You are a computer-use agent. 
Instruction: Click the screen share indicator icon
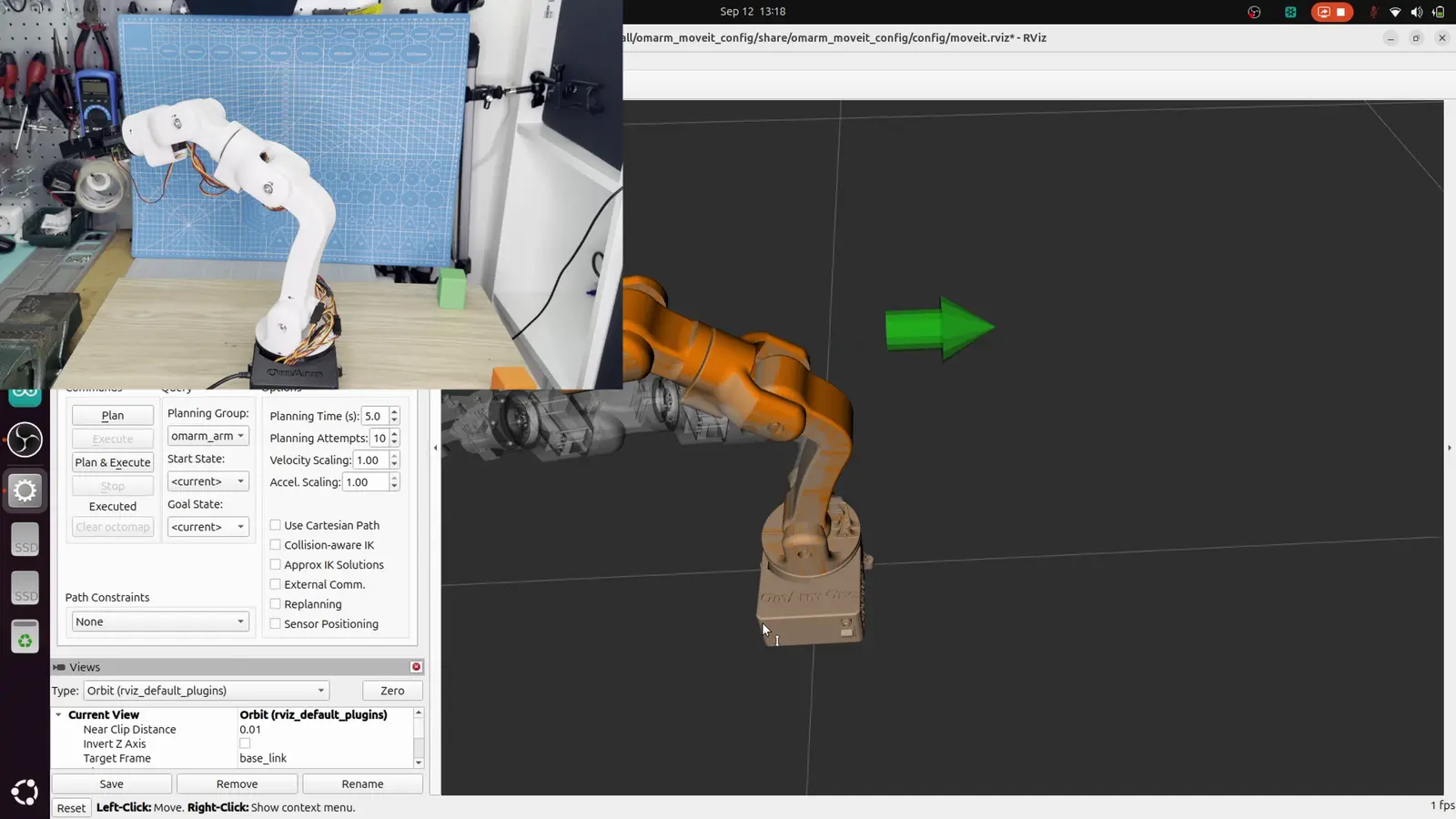[x=1323, y=12]
